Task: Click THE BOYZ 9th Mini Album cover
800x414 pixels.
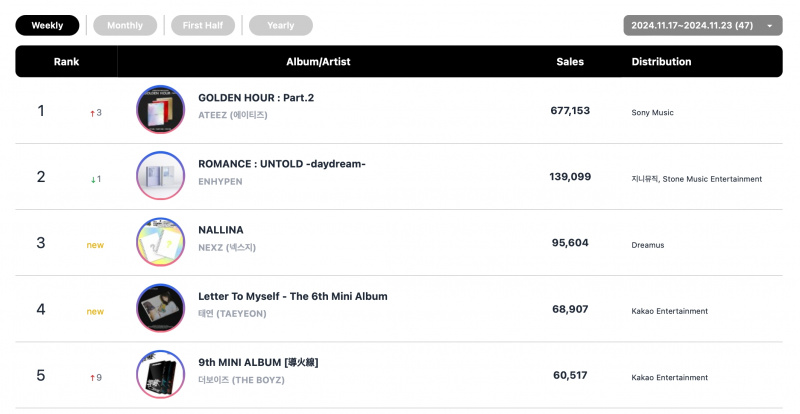Action: point(161,375)
